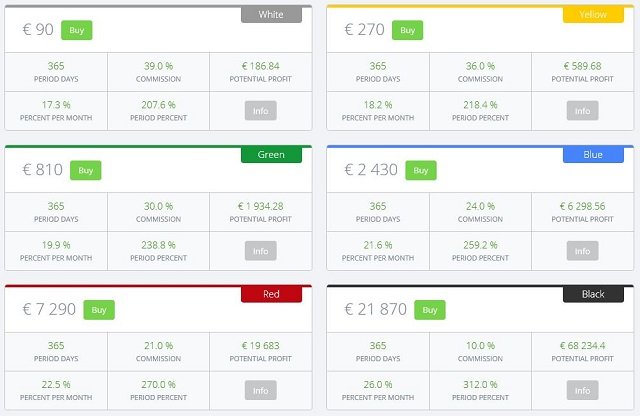Select the Red label tag

point(271,294)
